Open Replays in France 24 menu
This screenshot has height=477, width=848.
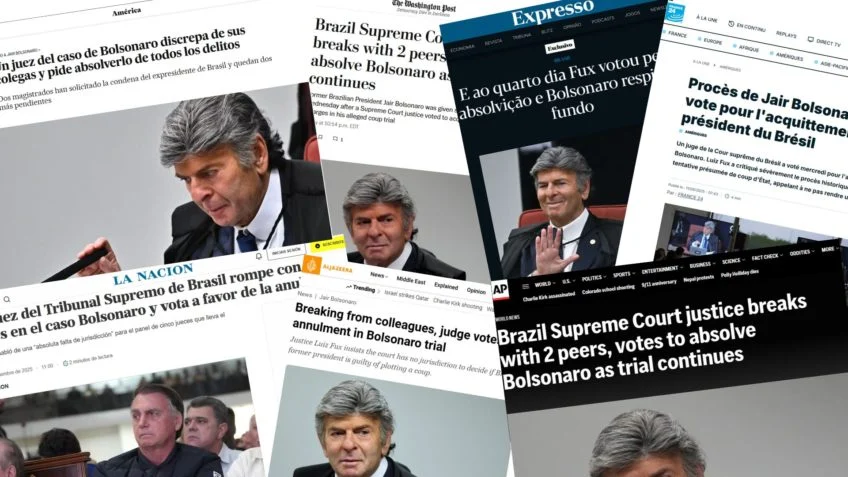(x=786, y=34)
